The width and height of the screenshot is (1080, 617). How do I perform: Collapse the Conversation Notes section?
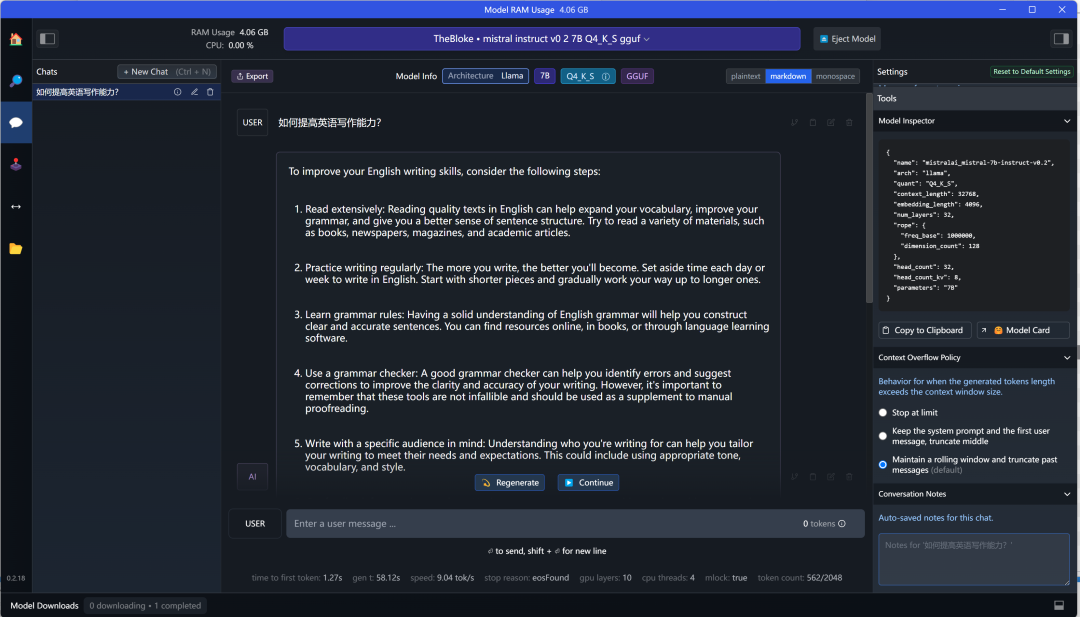click(1067, 494)
